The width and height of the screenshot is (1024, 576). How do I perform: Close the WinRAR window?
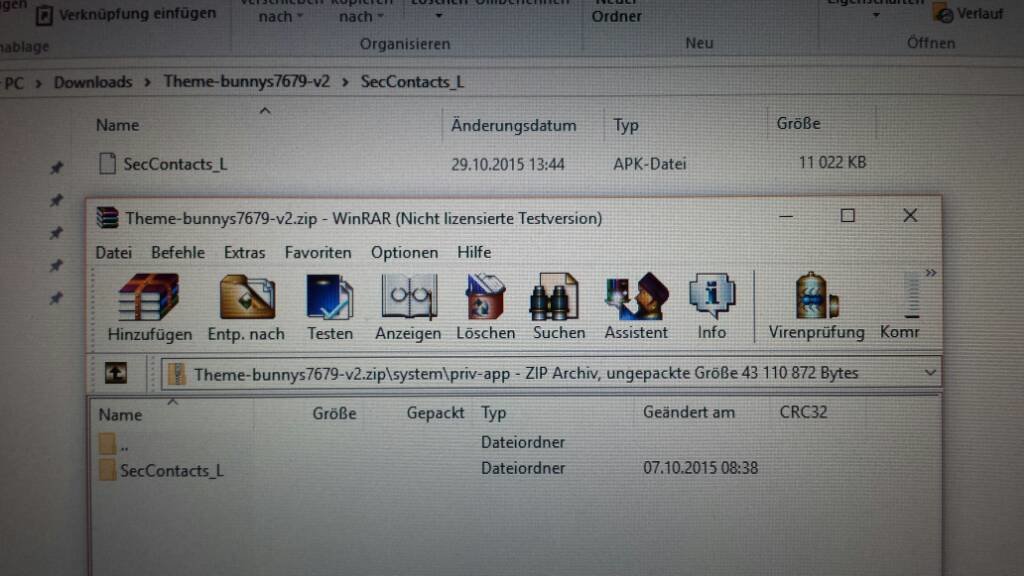(x=910, y=216)
